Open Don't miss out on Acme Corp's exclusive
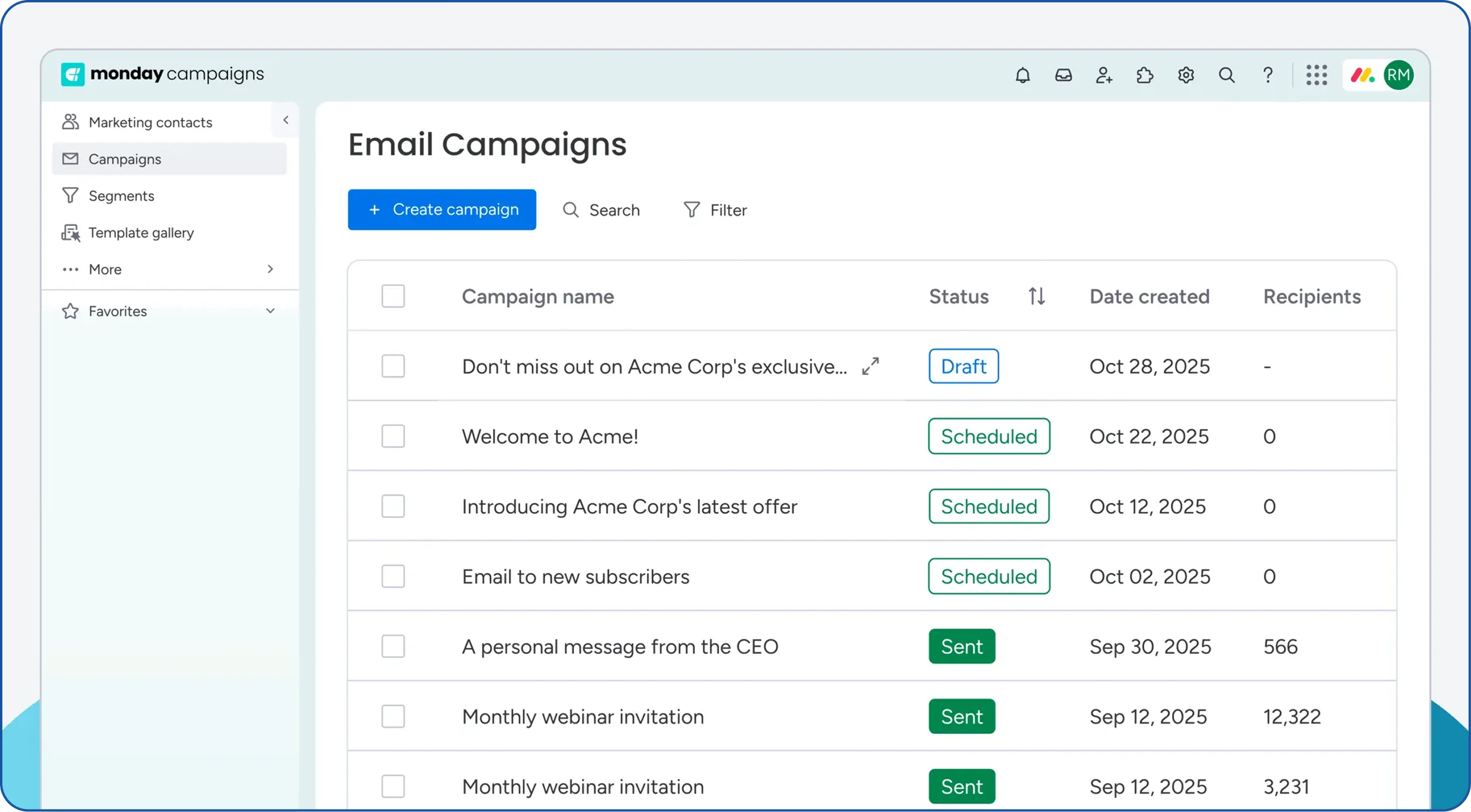This screenshot has height=812, width=1471. (654, 366)
